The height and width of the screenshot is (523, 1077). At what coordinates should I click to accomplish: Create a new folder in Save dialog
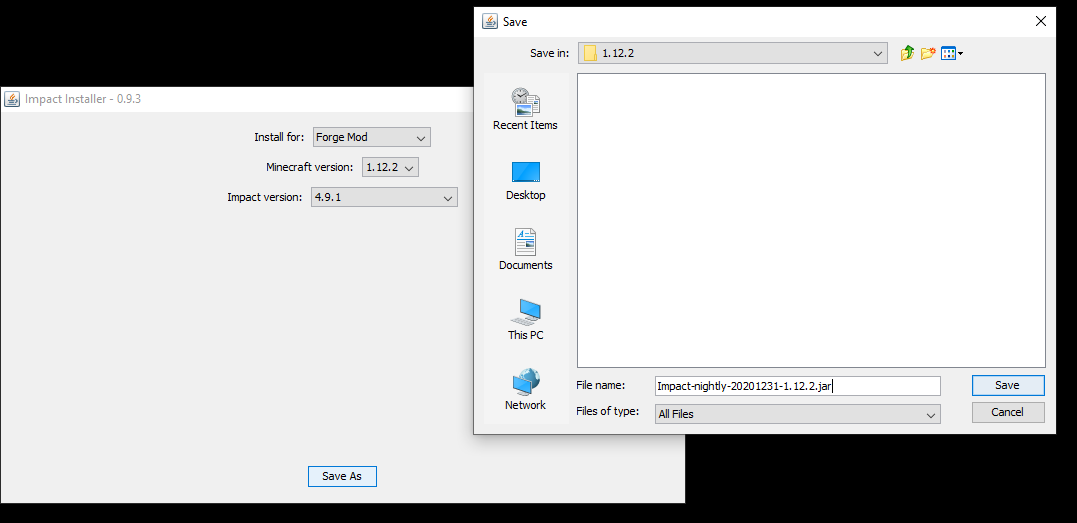tap(928, 53)
